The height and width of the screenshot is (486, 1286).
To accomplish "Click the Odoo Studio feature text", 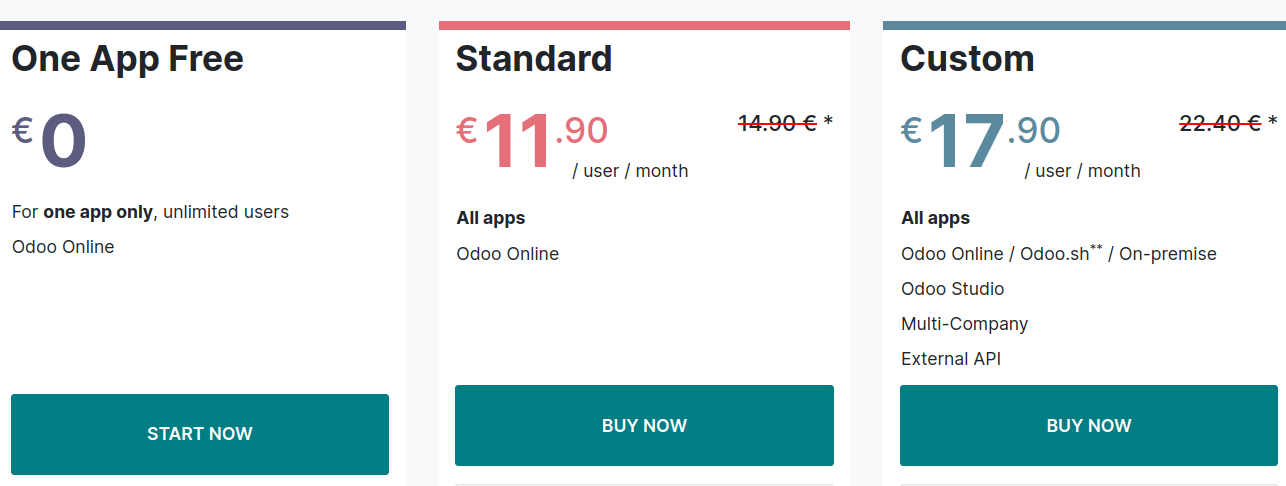I will (x=952, y=289).
